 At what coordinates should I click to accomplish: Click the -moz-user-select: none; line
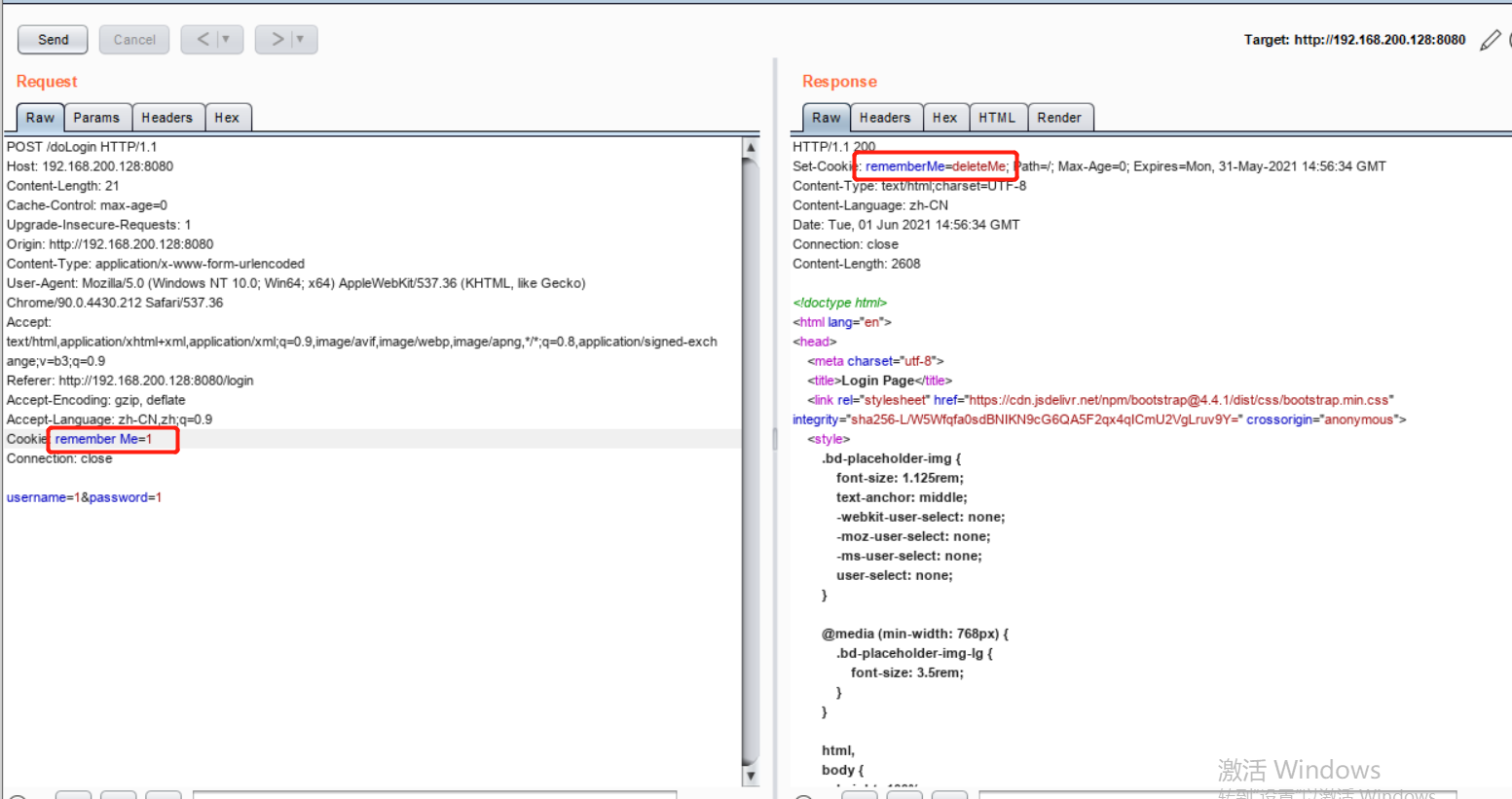pos(913,536)
